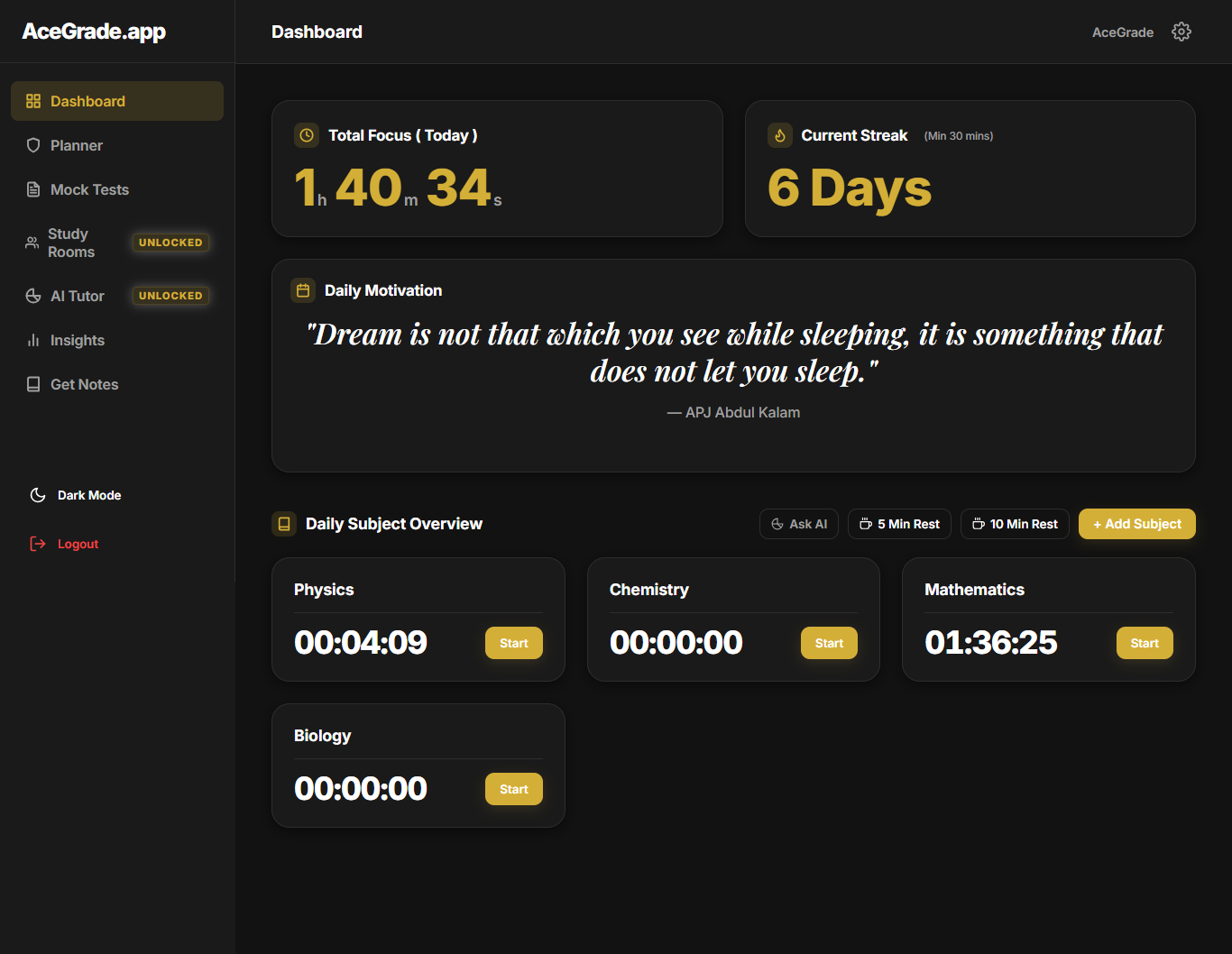Click the Chemistry card title
This screenshot has height=954, width=1232.
pyautogui.click(x=649, y=590)
